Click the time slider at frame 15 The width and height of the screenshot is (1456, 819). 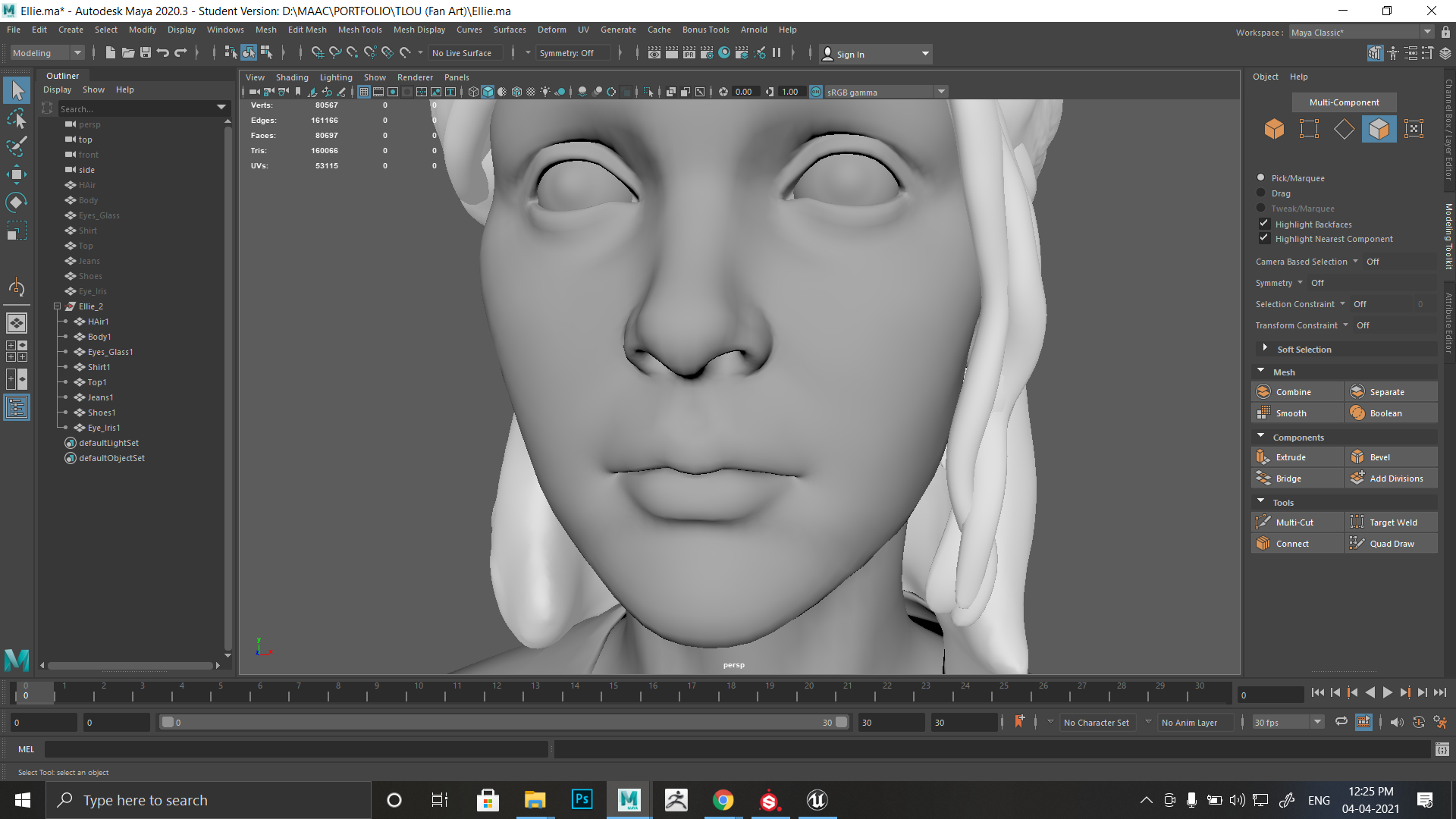(613, 692)
